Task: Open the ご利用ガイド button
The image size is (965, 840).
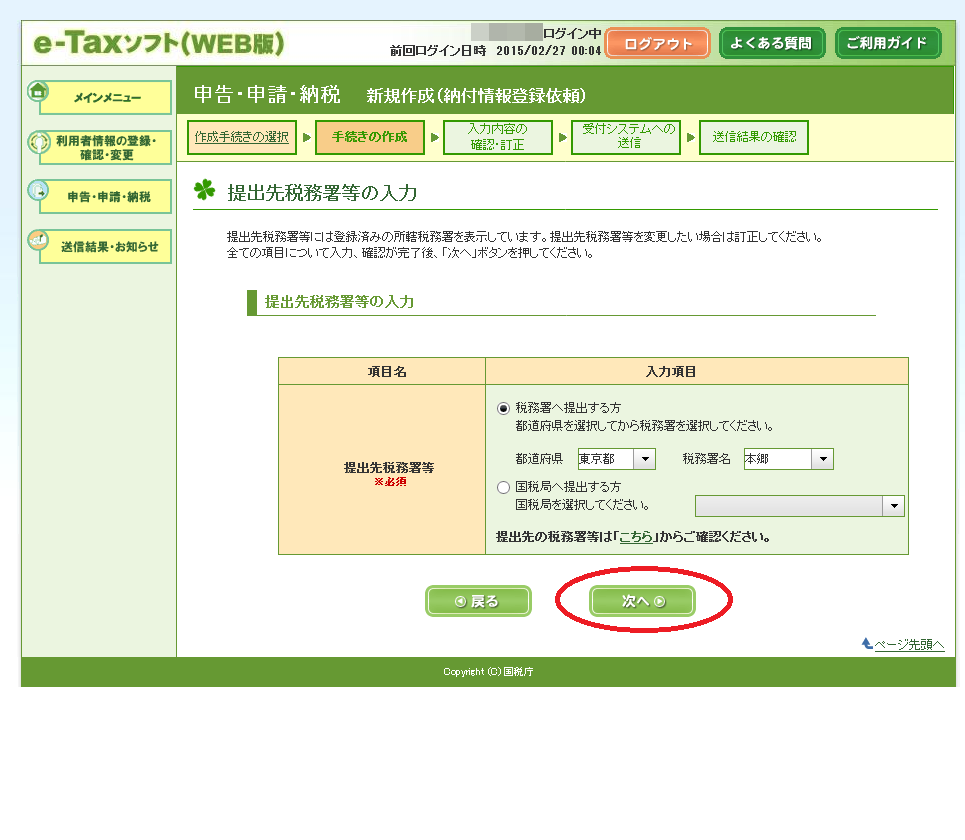Action: [887, 43]
